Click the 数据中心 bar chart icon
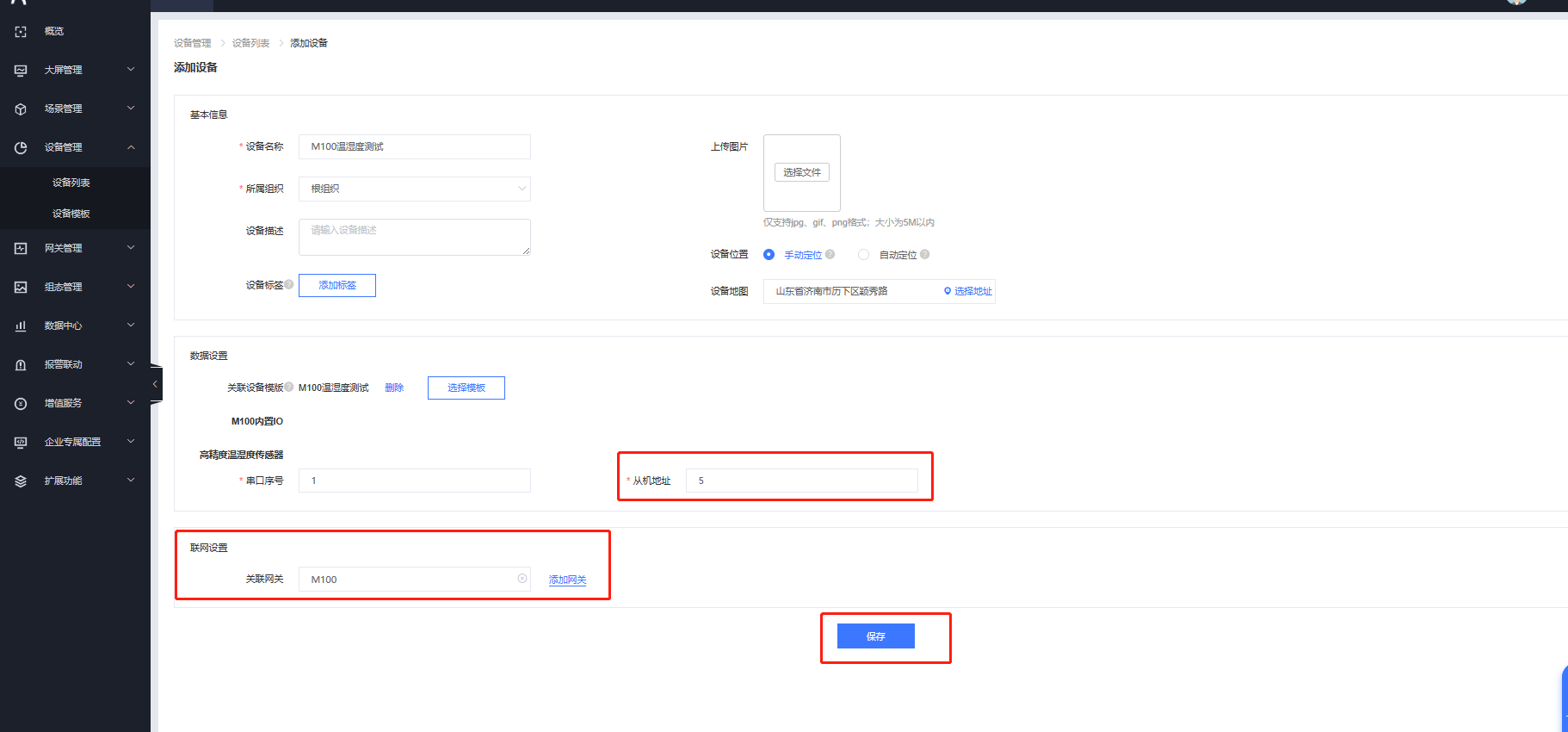 pyautogui.click(x=21, y=326)
